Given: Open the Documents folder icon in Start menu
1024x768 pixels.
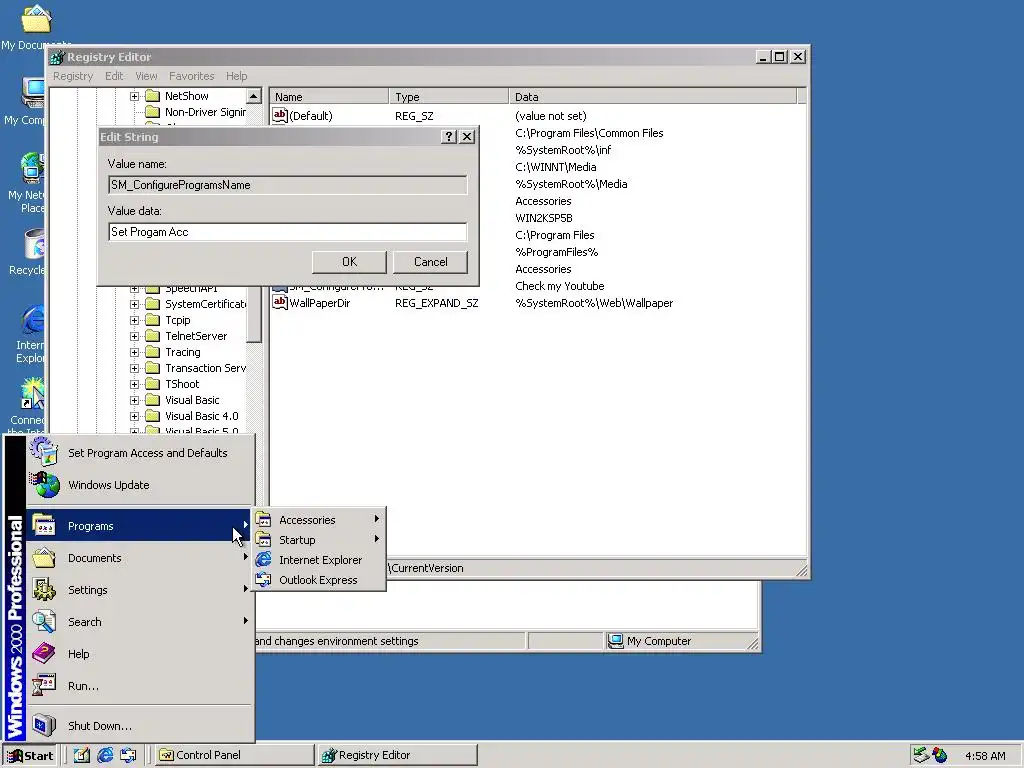Looking at the screenshot, I should [44, 558].
